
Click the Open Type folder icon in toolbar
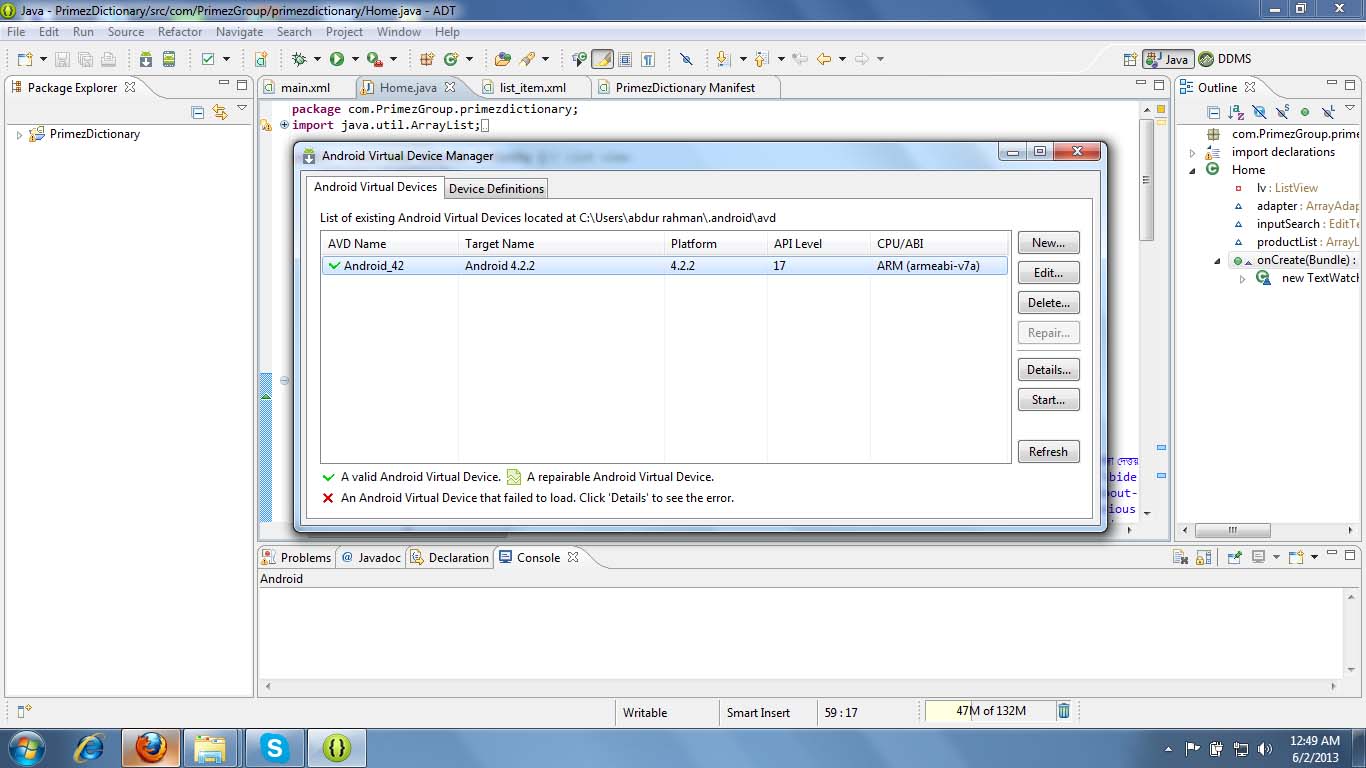(503, 59)
